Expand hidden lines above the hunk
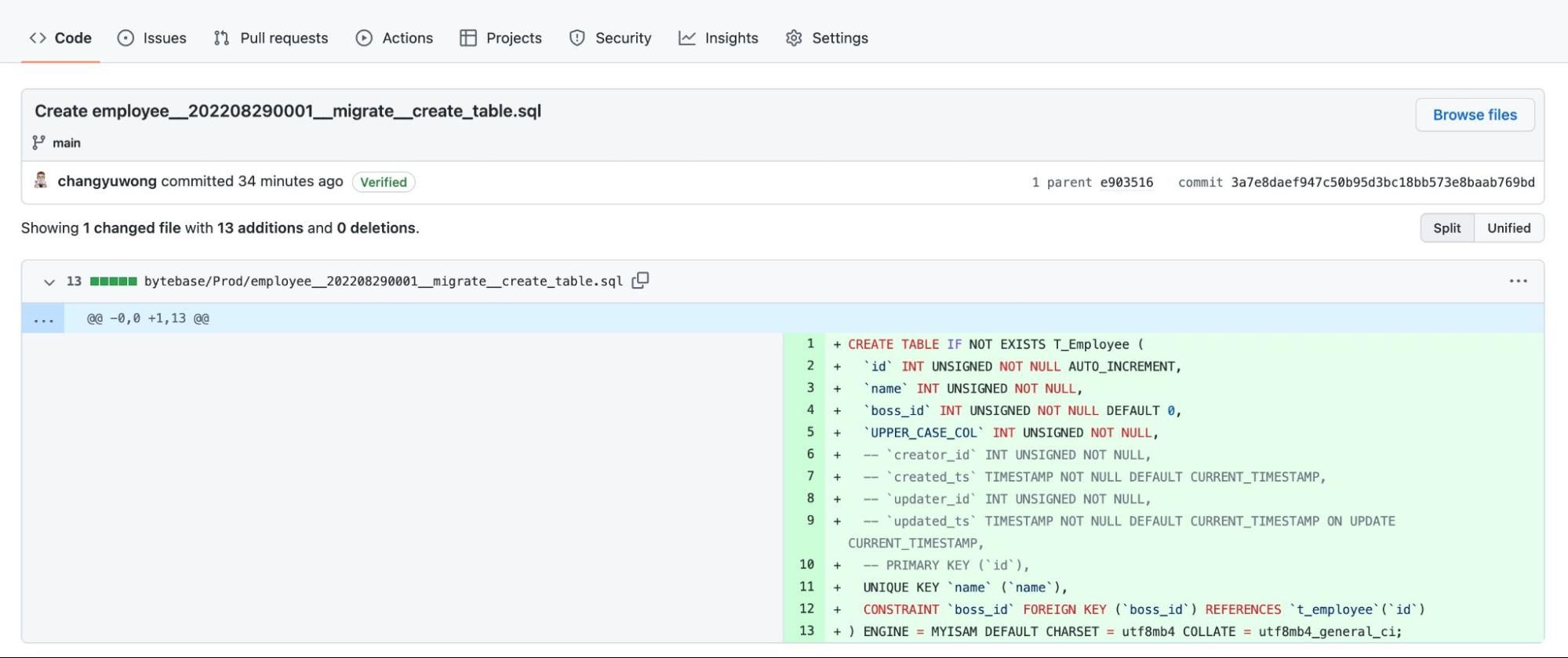This screenshot has width=1568, height=658. (x=43, y=318)
